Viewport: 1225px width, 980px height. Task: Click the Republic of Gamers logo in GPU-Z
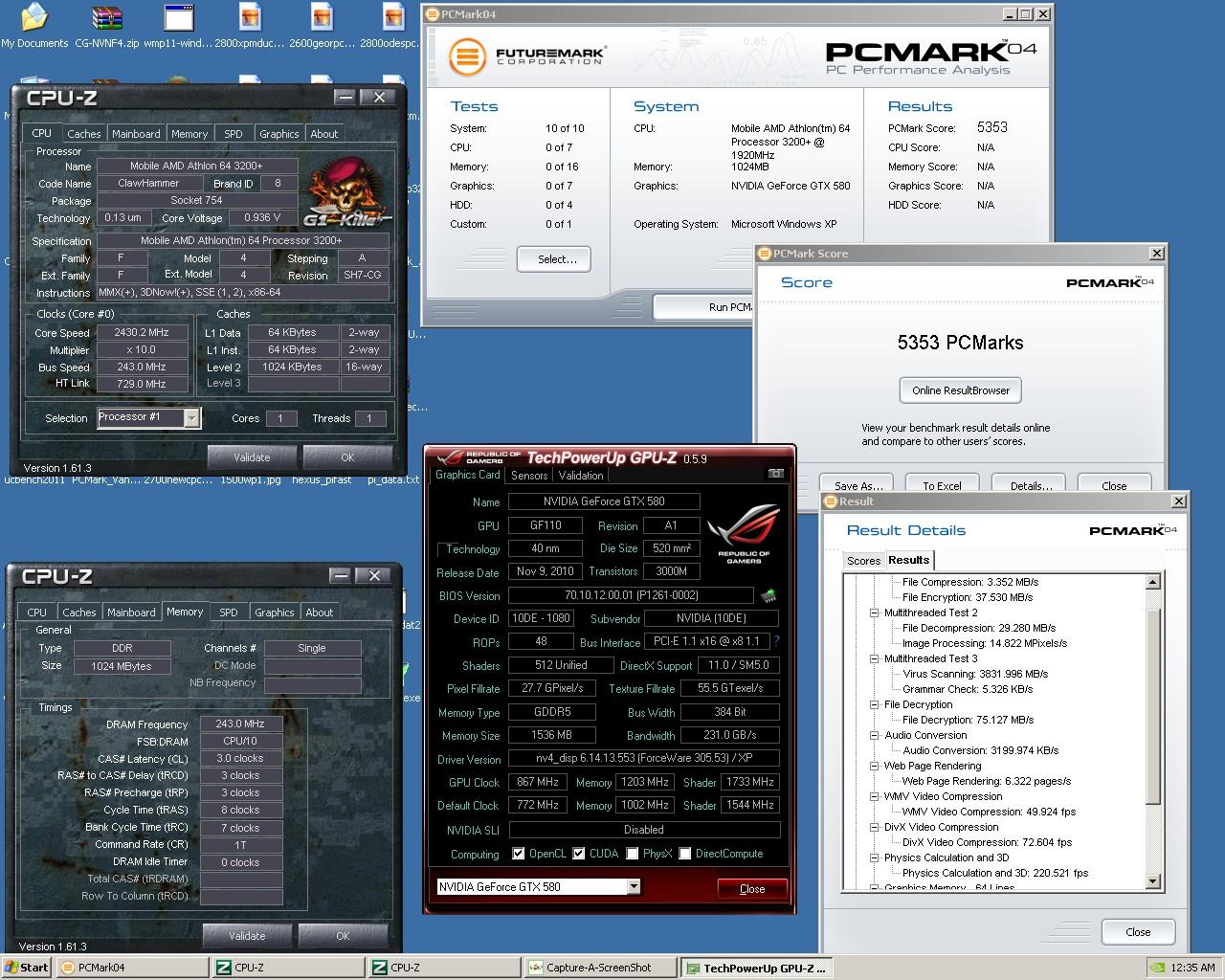coord(744,533)
